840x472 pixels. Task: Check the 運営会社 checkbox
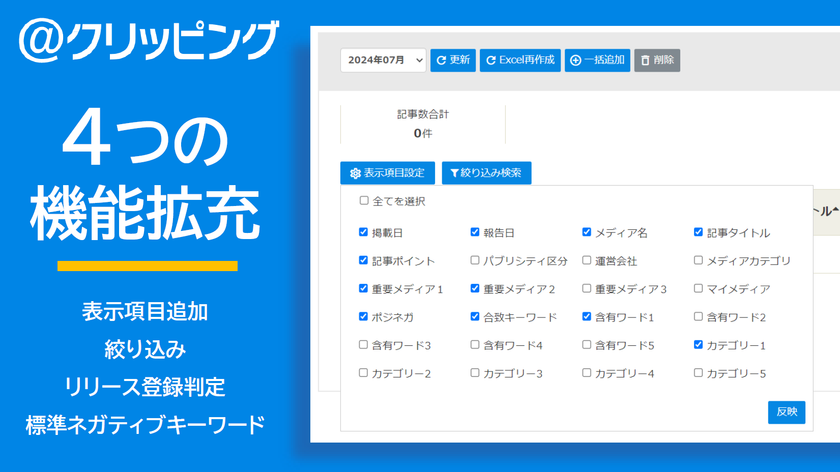[587, 260]
